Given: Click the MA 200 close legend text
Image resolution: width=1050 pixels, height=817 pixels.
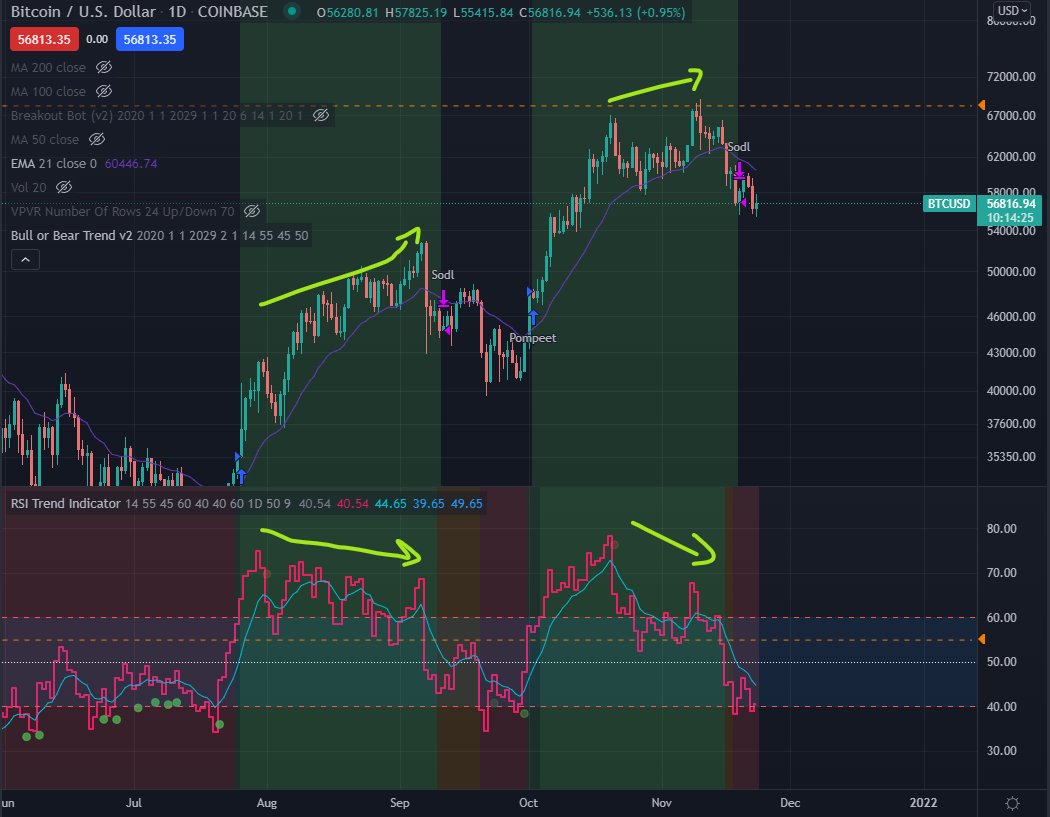Looking at the screenshot, I should 48,67.
